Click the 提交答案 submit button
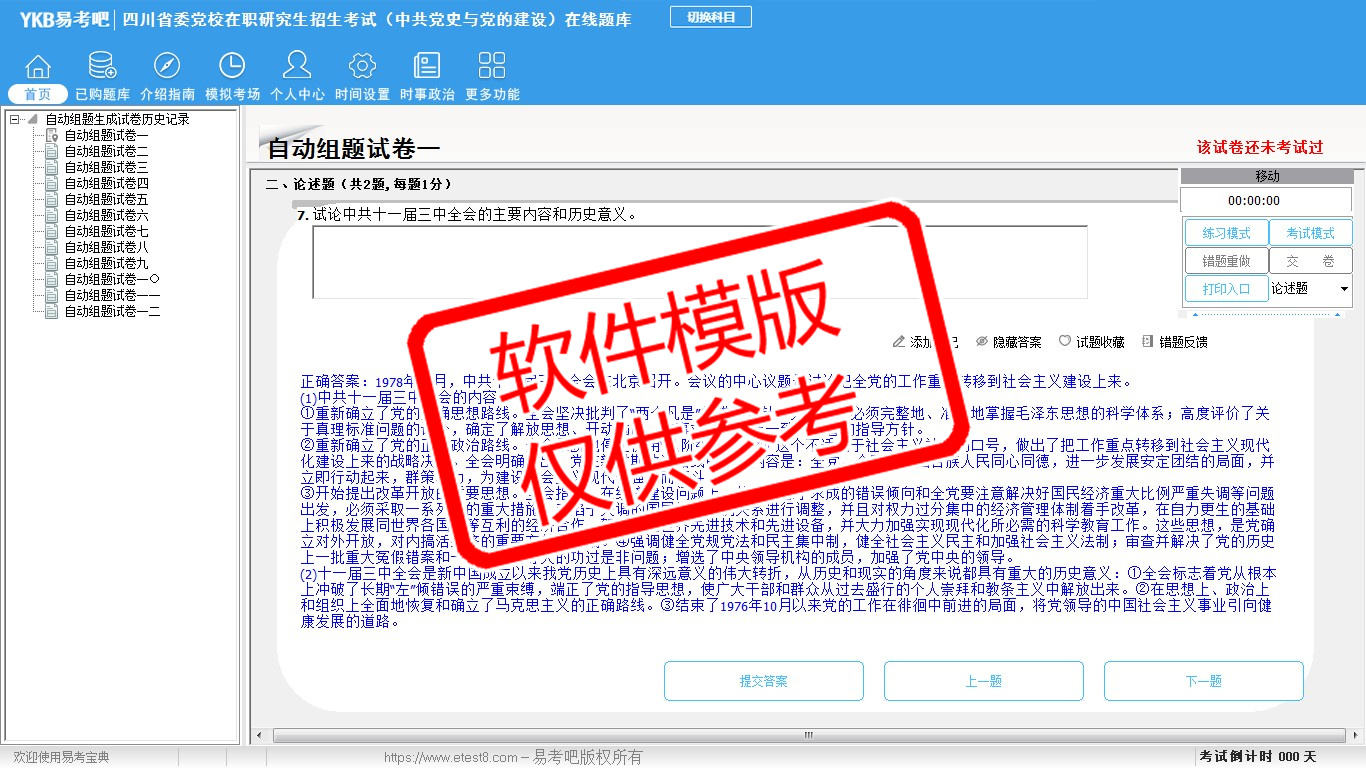Viewport: 1366px width, 768px height. (764, 681)
